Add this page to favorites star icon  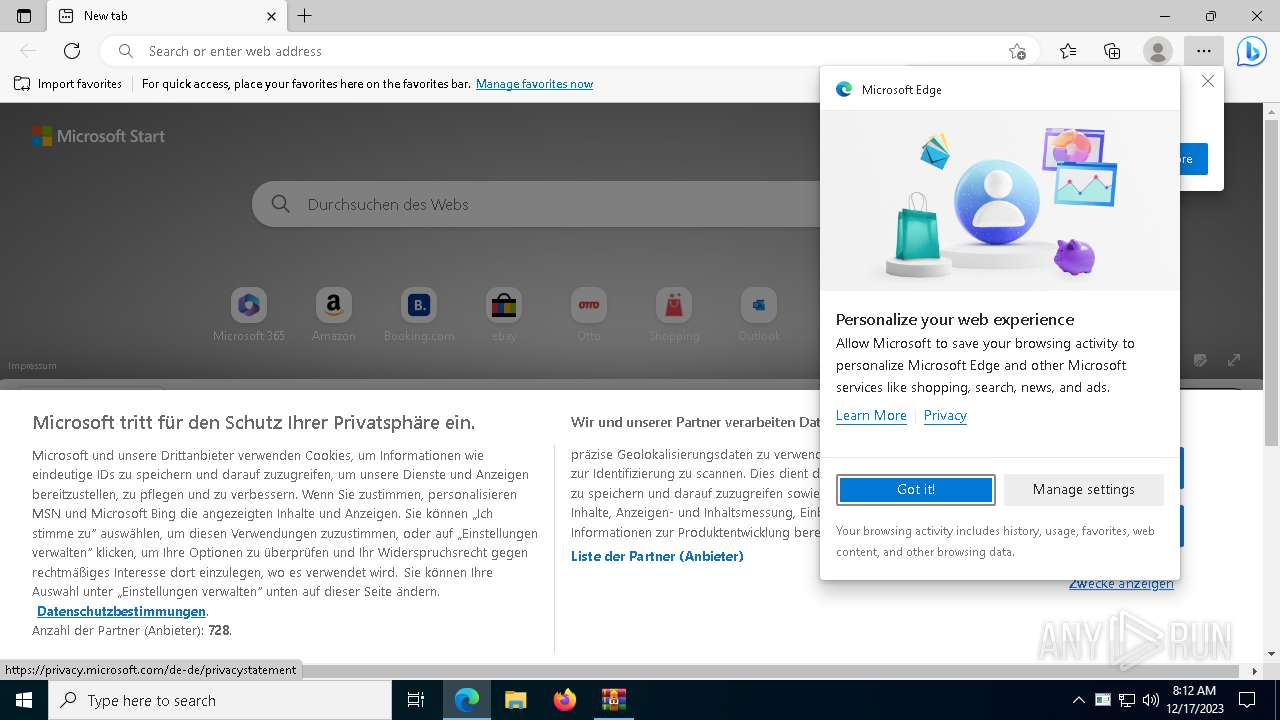point(1017,51)
